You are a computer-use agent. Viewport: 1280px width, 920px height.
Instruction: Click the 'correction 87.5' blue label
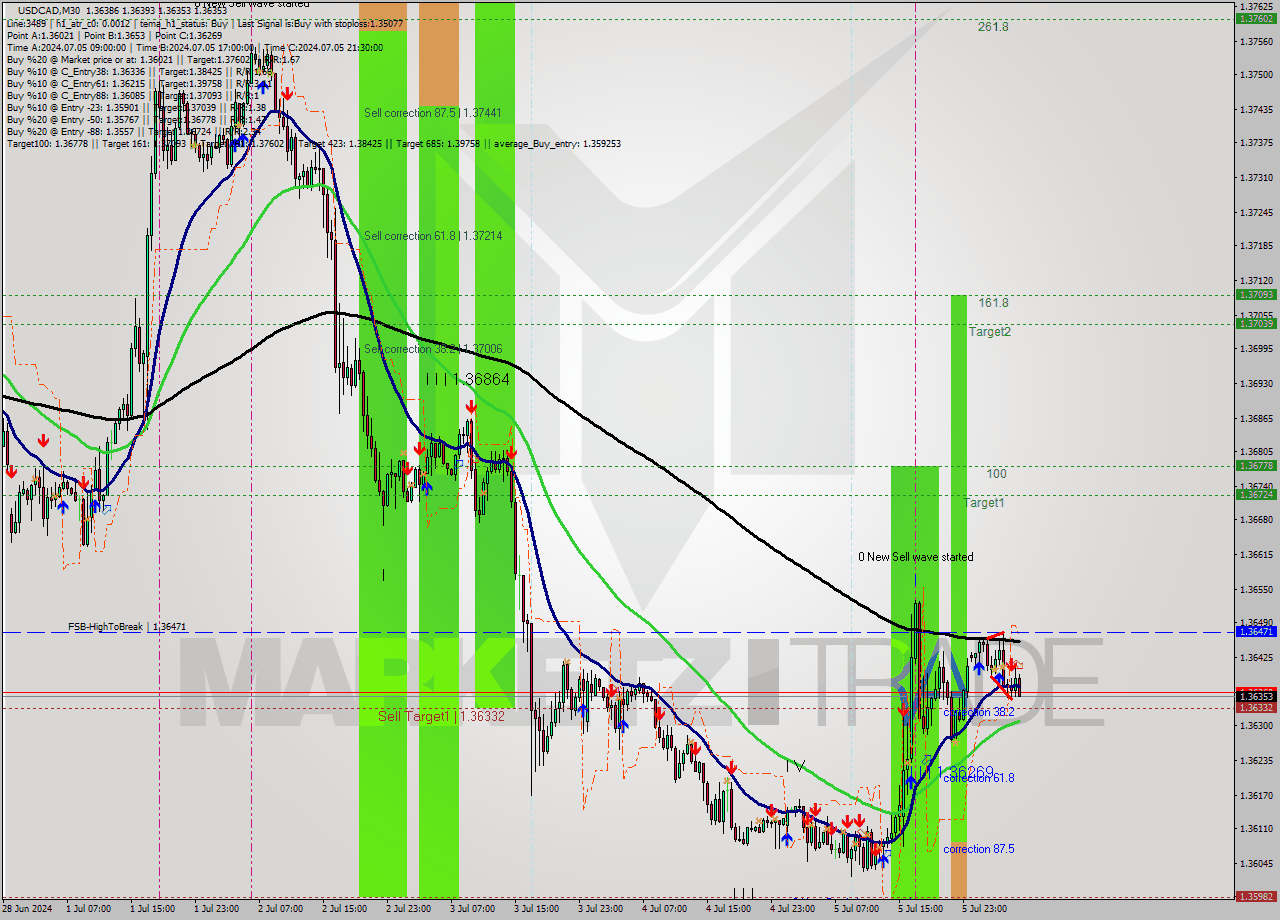tap(979, 848)
